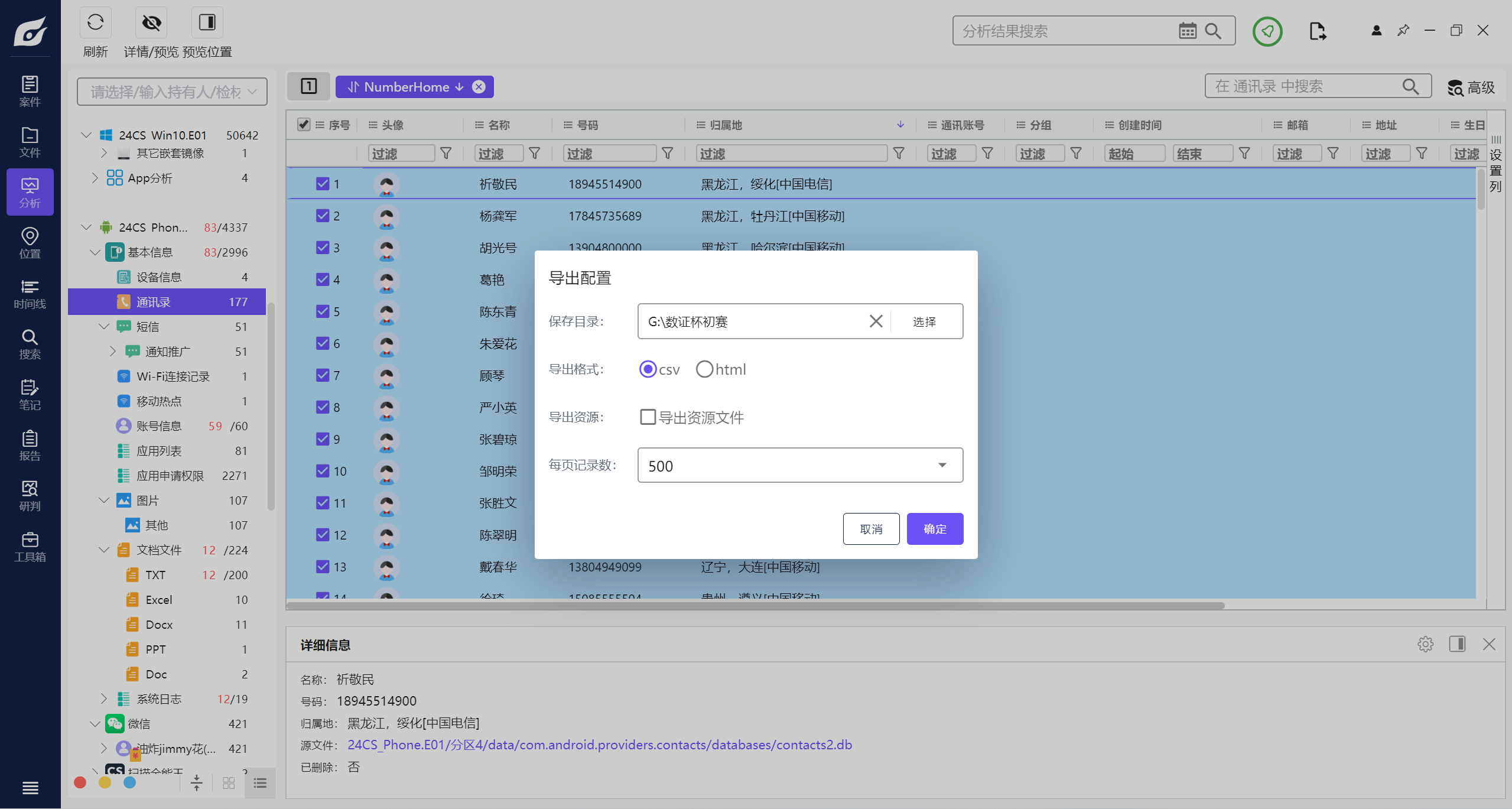
Task: Select 应用列表 in the tree
Action: (x=159, y=451)
